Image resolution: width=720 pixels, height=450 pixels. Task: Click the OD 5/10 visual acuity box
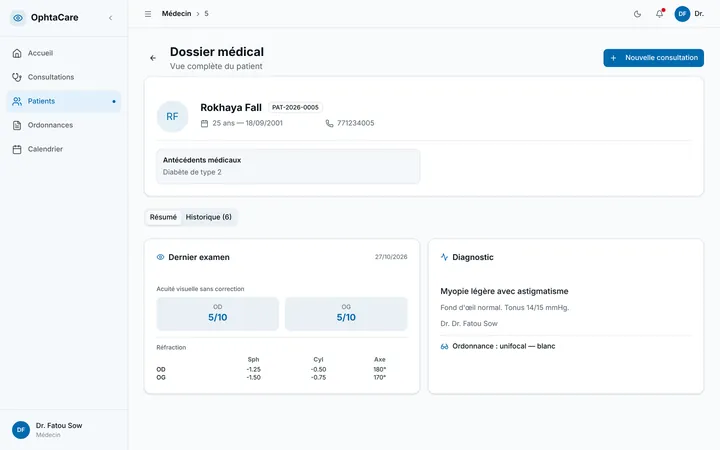(x=218, y=314)
